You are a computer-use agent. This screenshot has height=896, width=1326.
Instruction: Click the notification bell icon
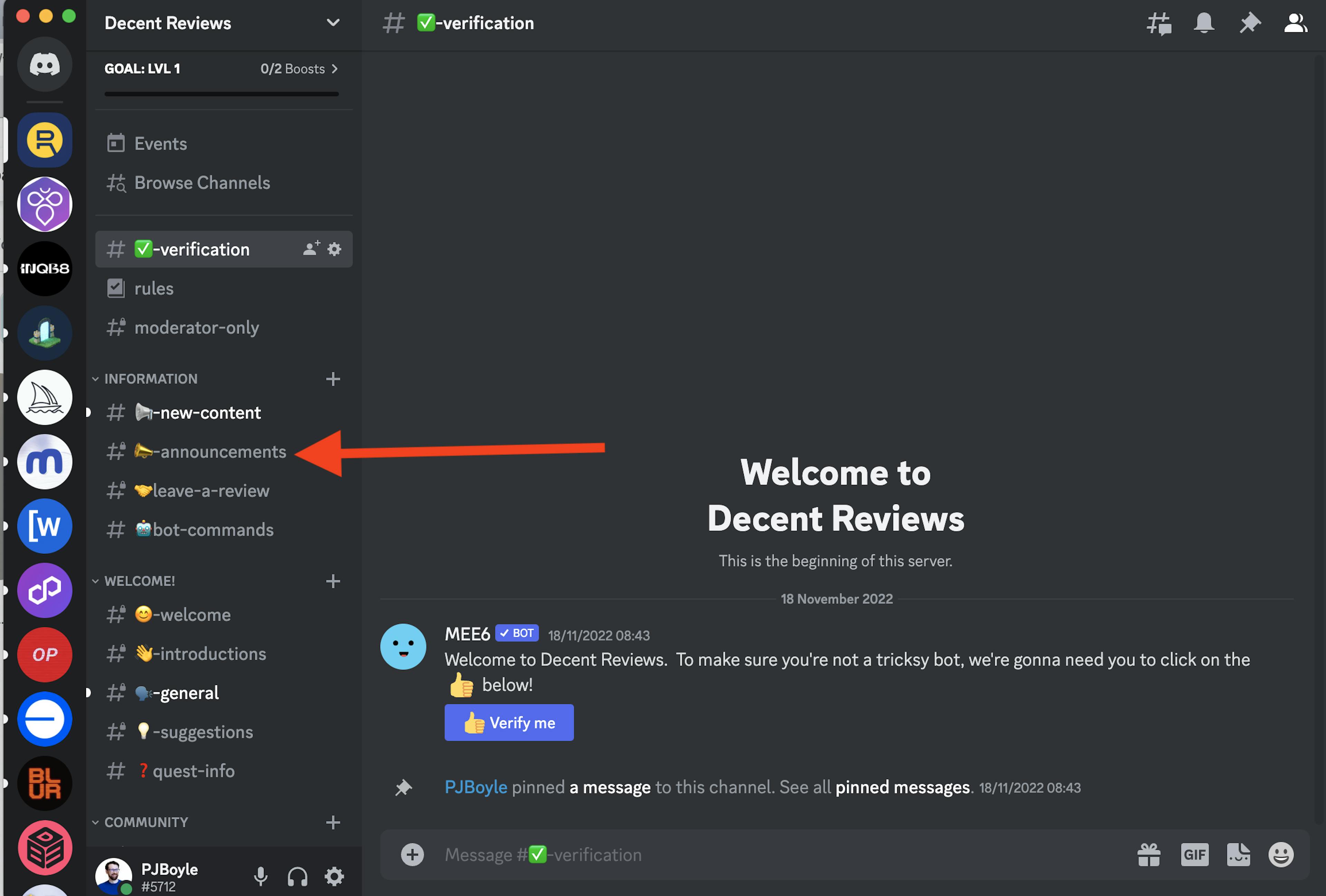pyautogui.click(x=1204, y=23)
